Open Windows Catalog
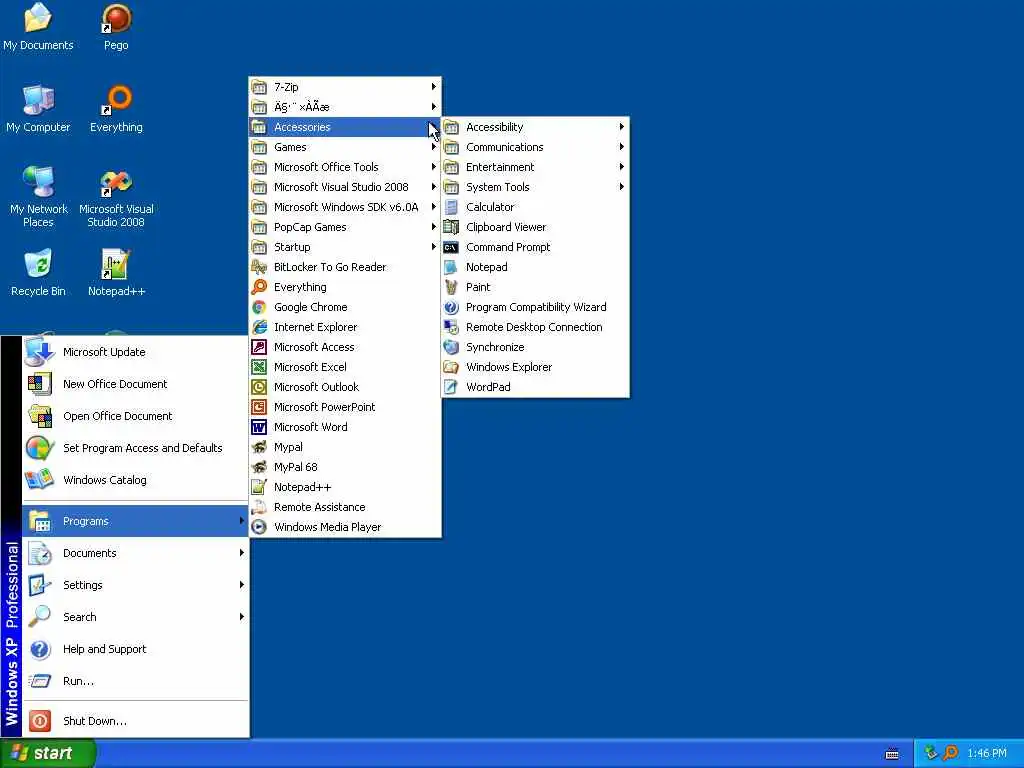Viewport: 1024px width, 768px height. coord(136,480)
